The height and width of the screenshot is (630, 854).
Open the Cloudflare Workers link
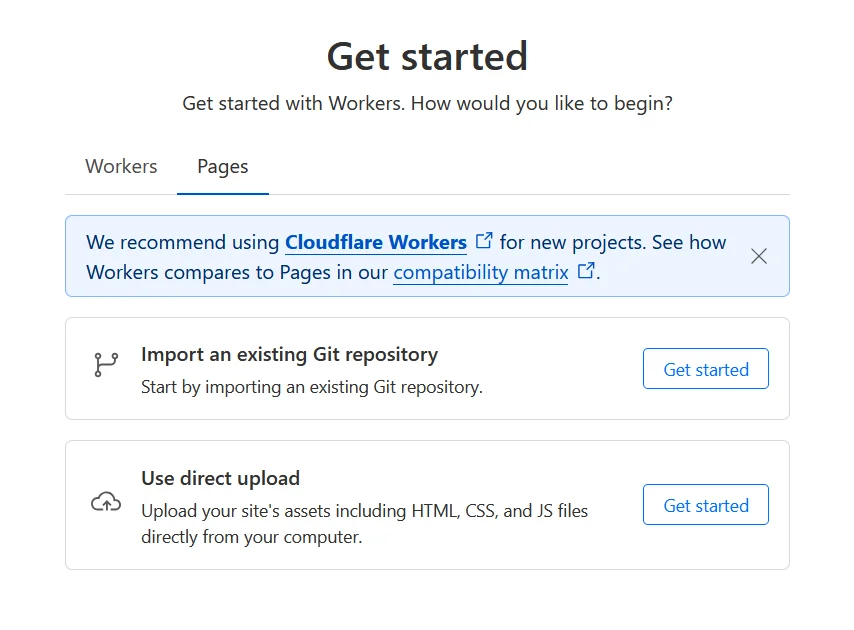pos(376,242)
